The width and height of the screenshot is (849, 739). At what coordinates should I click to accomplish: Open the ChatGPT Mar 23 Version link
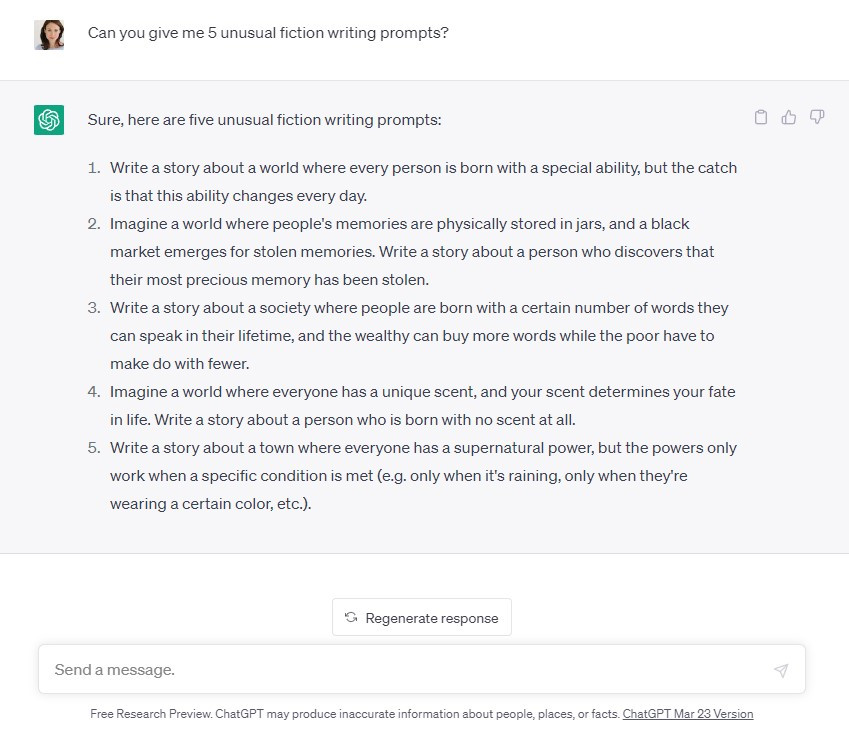click(x=688, y=714)
